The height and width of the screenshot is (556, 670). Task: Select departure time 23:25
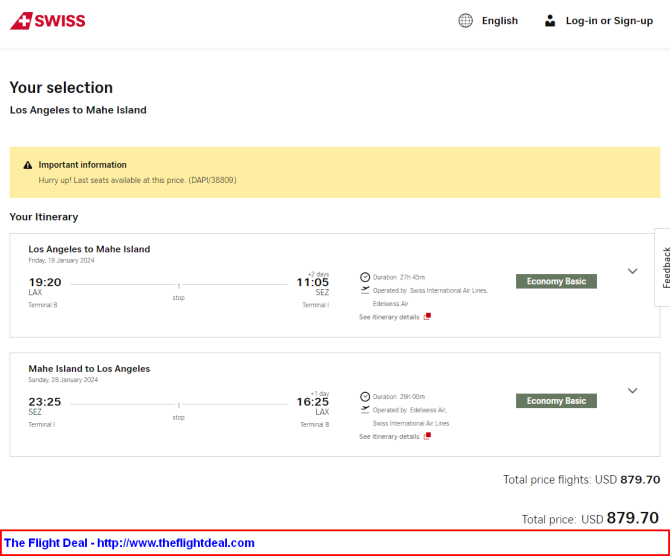click(45, 402)
